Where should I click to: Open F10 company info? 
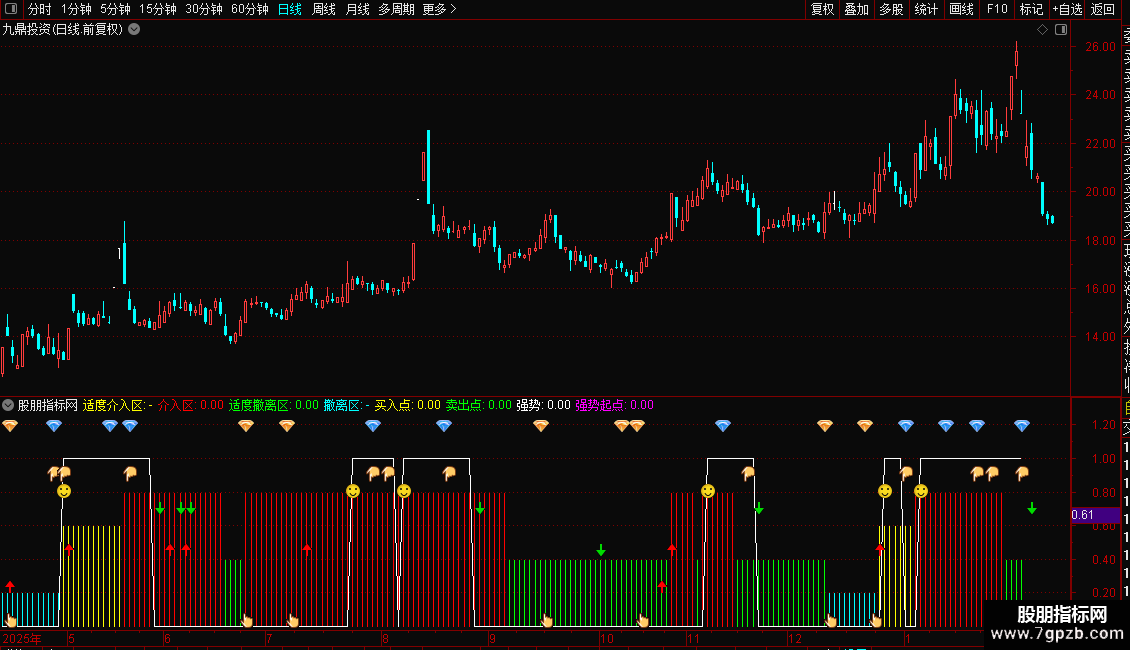[997, 9]
